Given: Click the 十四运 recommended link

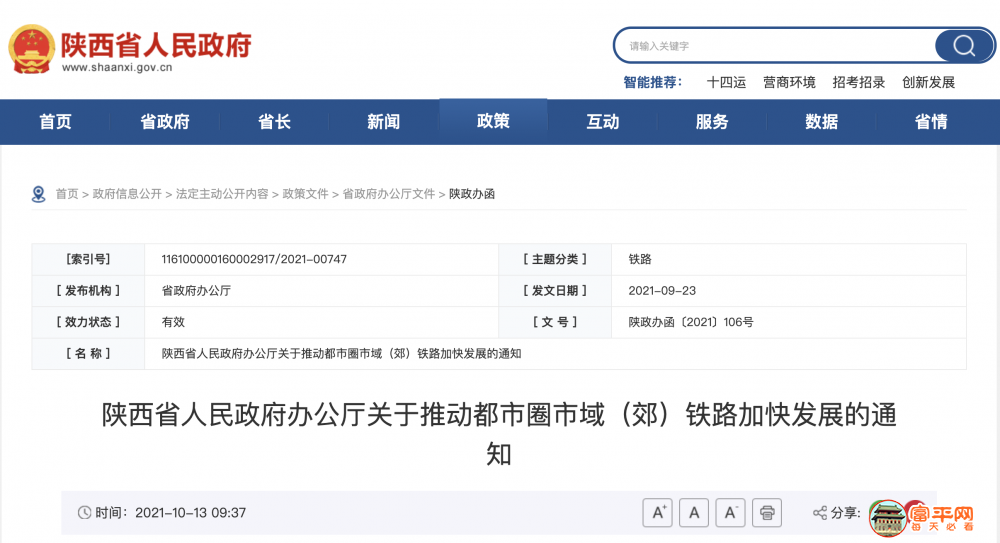Looking at the screenshot, I should 726,82.
